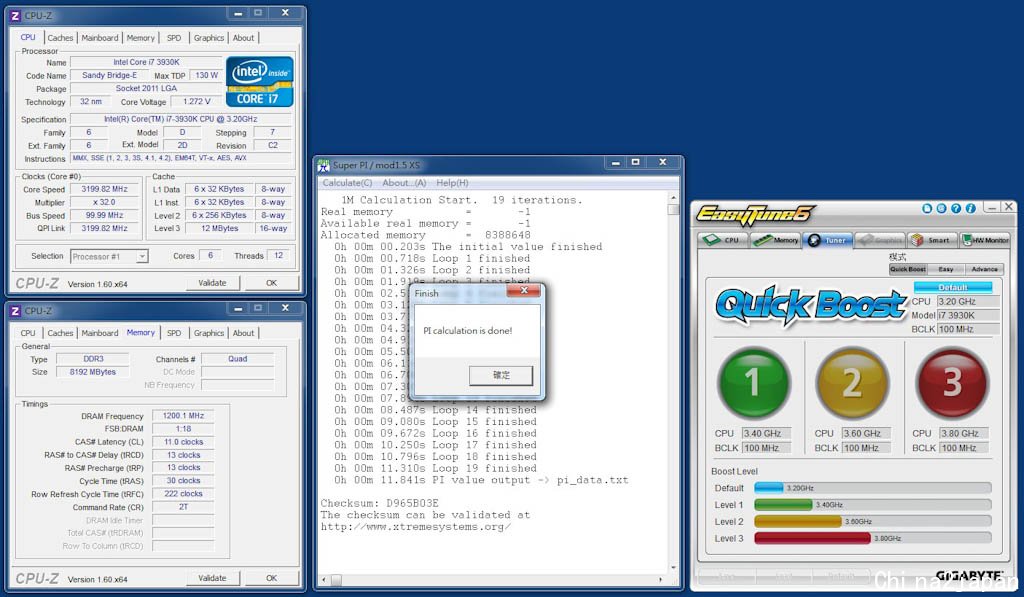Open the CPU tab in EasyTune6
This screenshot has width=1024, height=597.
722,240
